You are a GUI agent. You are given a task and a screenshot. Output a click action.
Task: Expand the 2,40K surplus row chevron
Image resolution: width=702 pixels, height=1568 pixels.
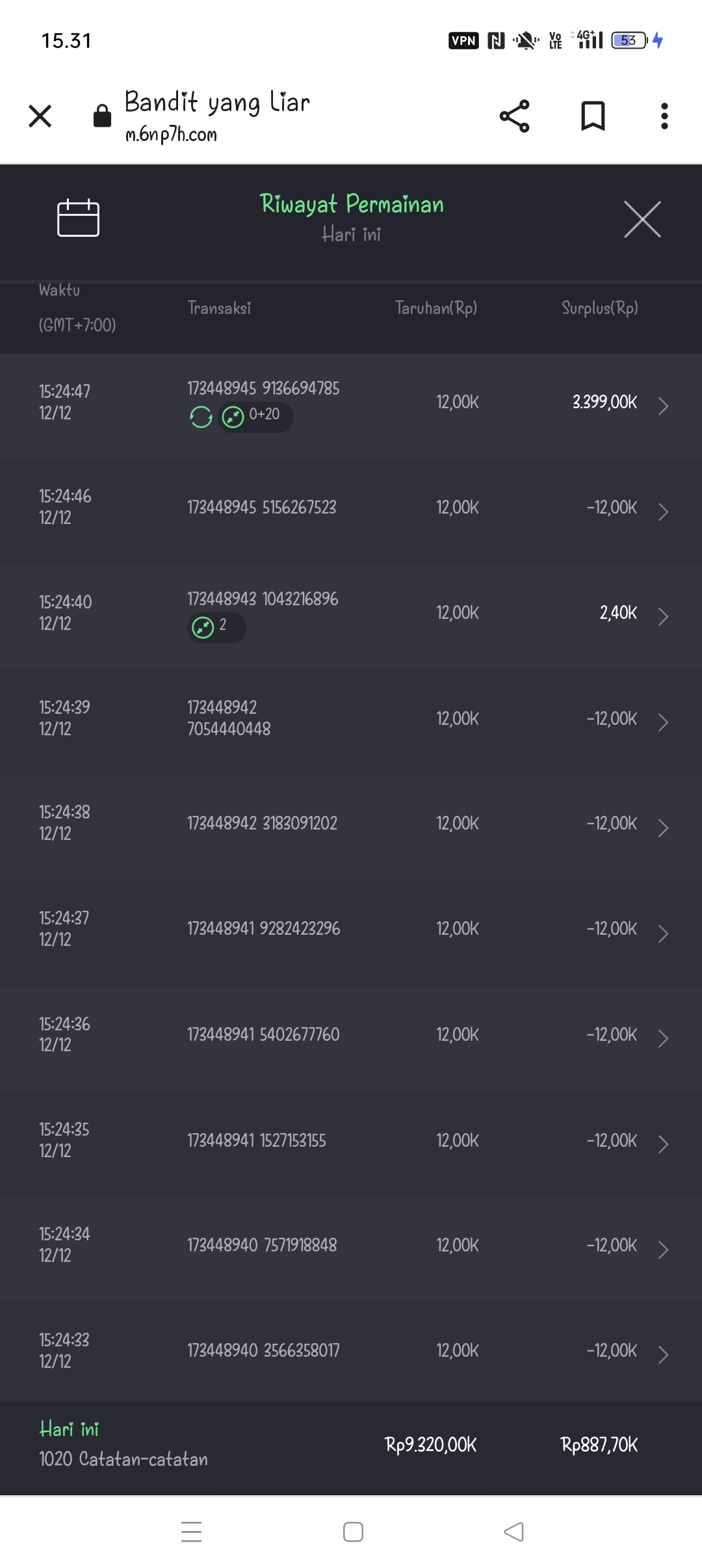tap(662, 616)
